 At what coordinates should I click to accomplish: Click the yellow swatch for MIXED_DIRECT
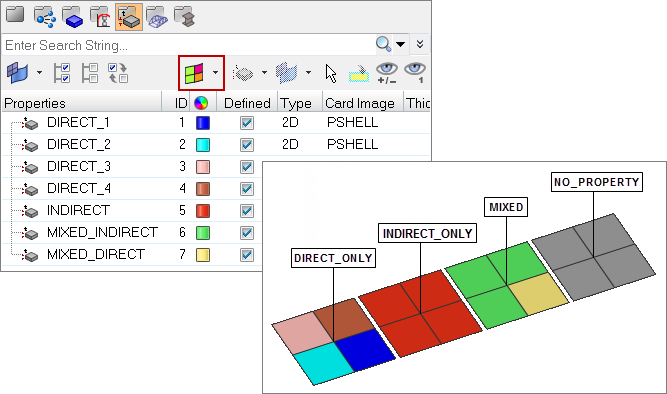coord(203,255)
